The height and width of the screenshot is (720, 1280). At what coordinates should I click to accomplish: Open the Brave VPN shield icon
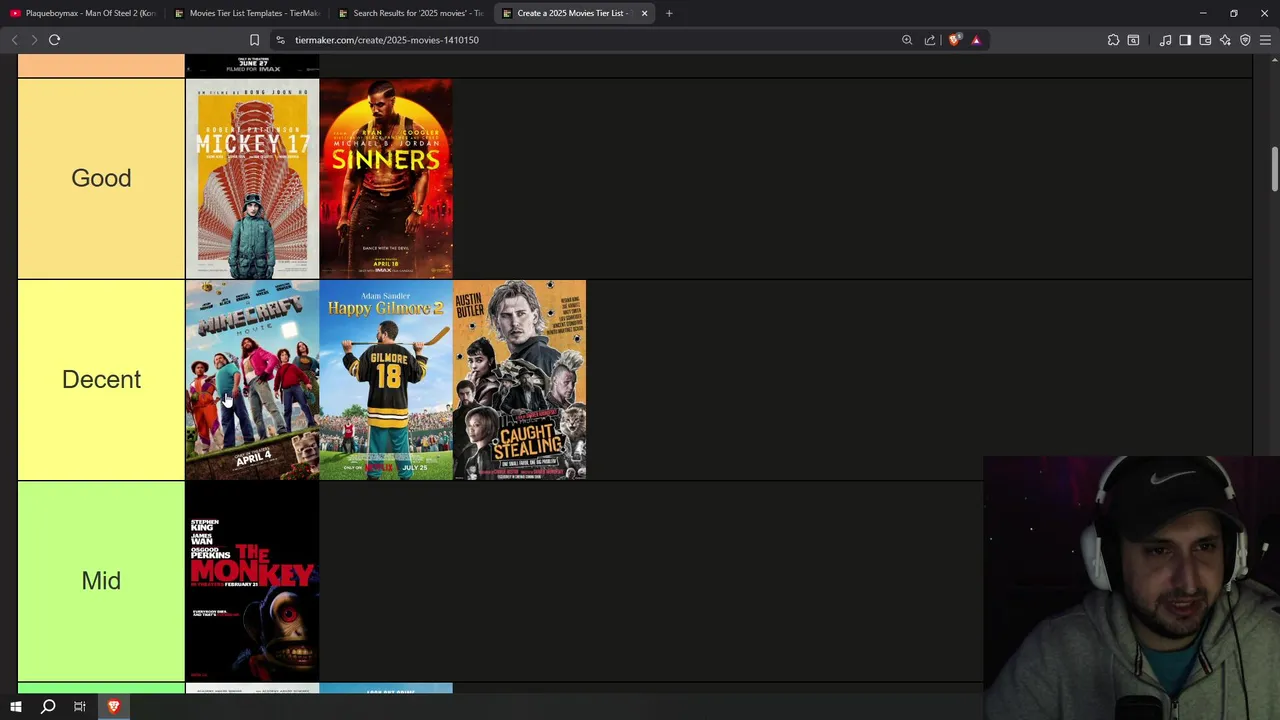point(1245,40)
